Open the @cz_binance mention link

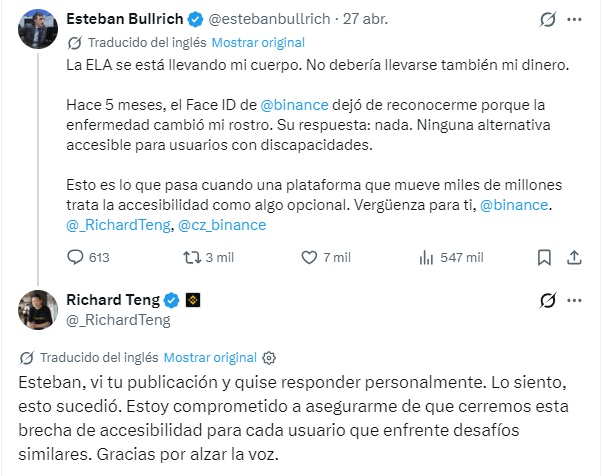point(221,225)
